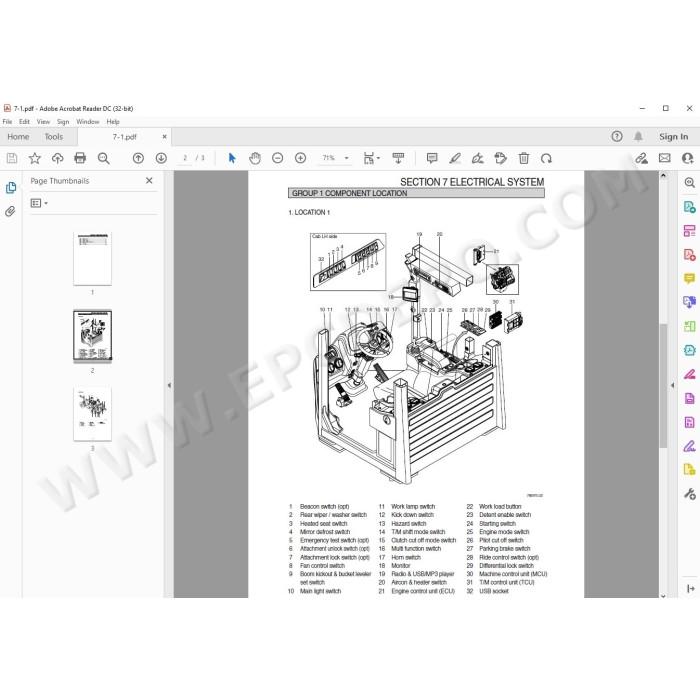
Task: Click the stamp tool icon
Action: (x=500, y=158)
